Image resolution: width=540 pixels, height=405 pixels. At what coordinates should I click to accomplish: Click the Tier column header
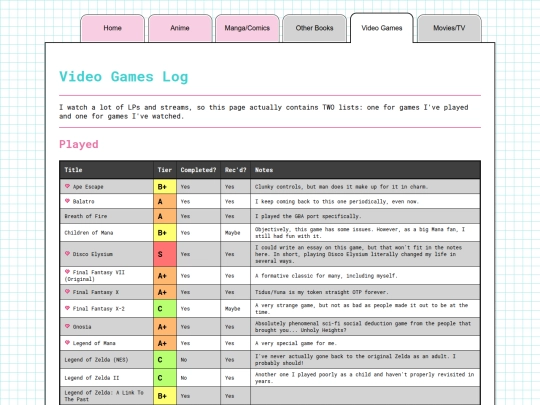(x=165, y=170)
